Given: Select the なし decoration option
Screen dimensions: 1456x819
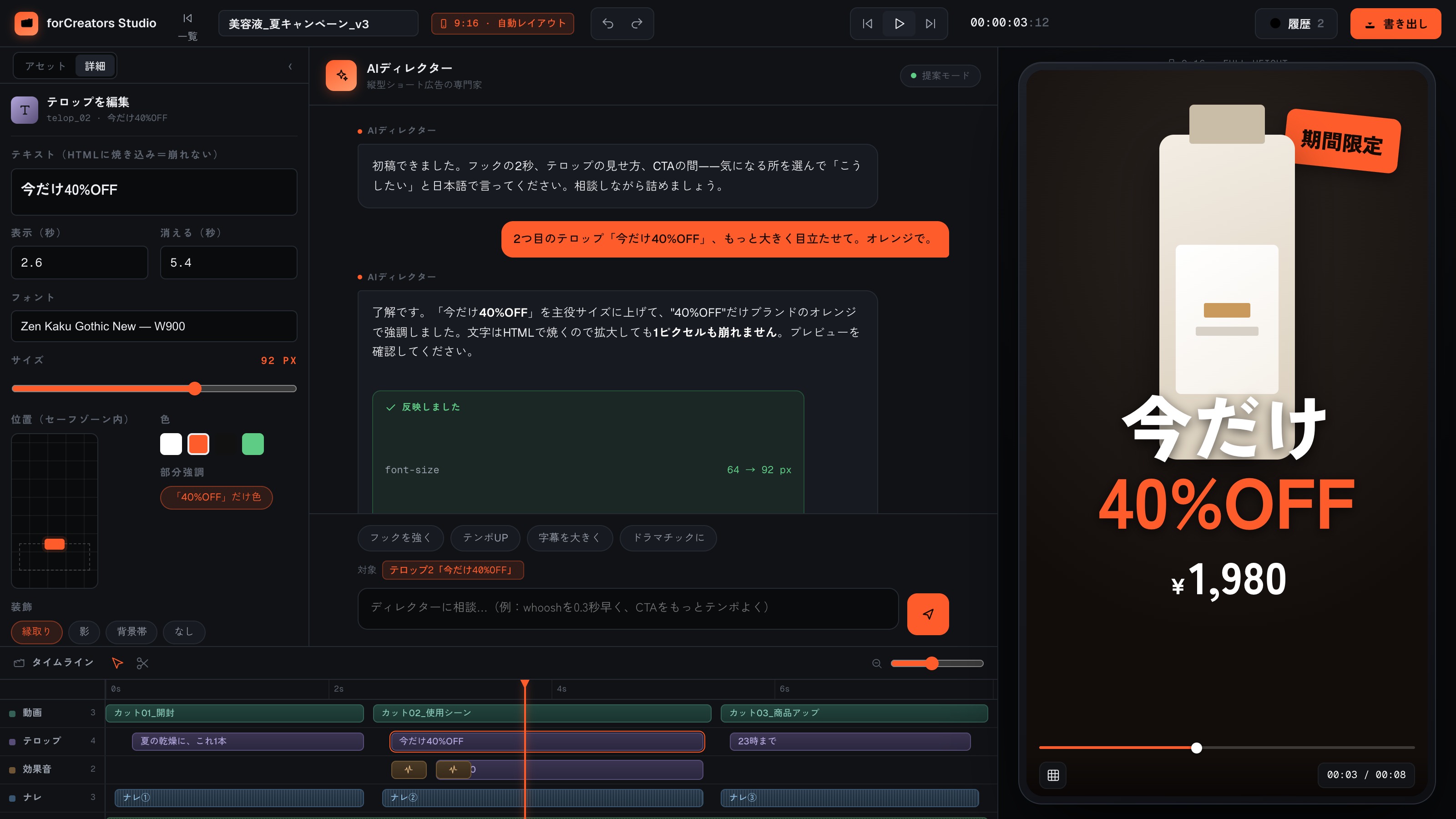Looking at the screenshot, I should (184, 632).
